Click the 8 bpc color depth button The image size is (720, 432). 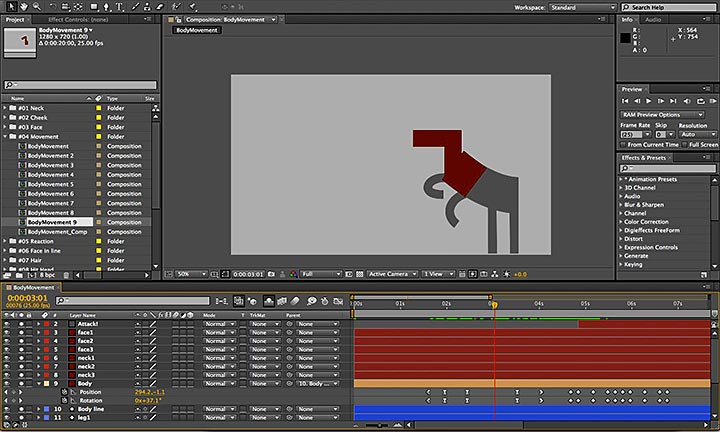click(x=47, y=275)
